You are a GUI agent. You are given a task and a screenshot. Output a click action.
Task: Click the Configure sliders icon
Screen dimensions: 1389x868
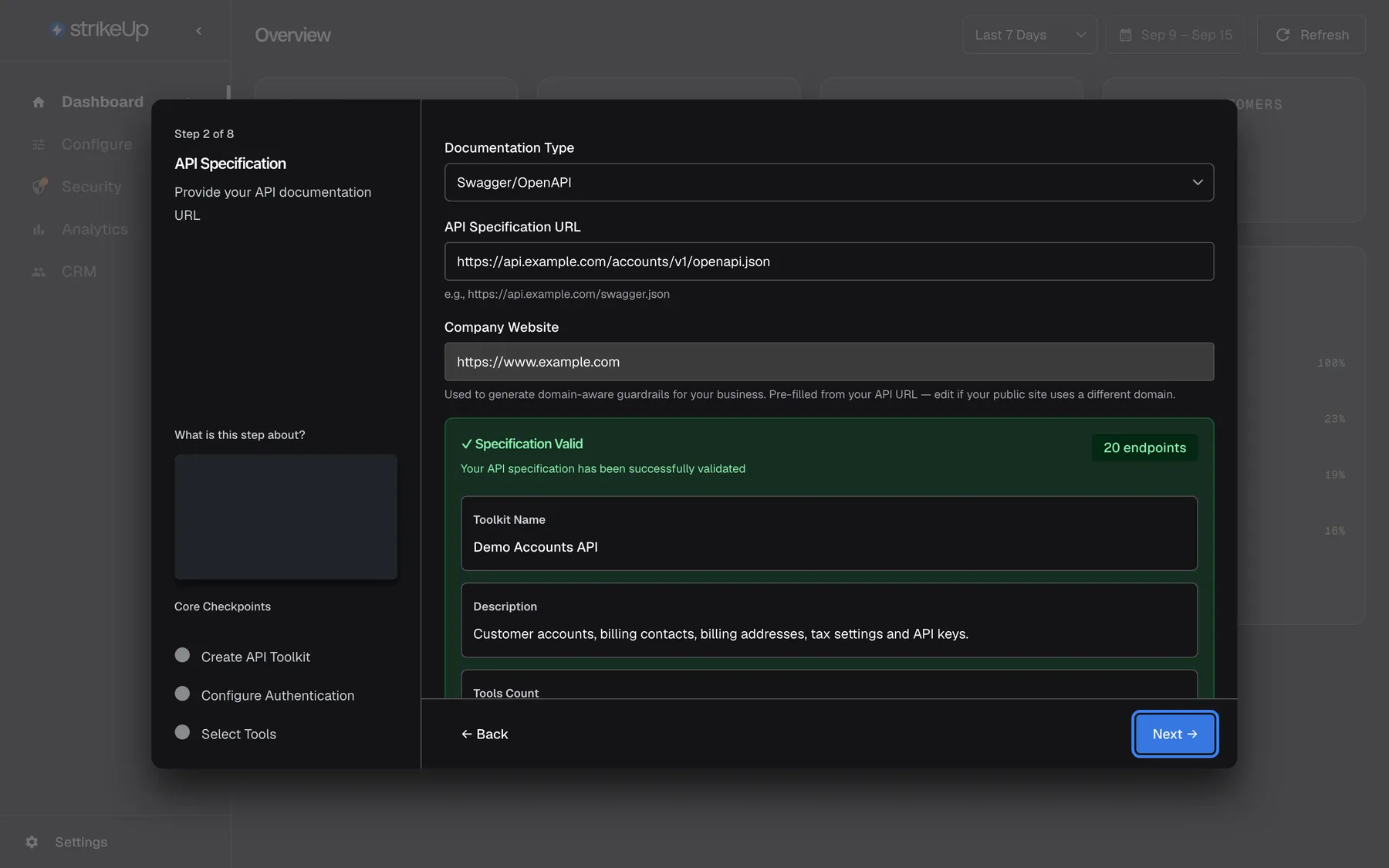tap(39, 144)
